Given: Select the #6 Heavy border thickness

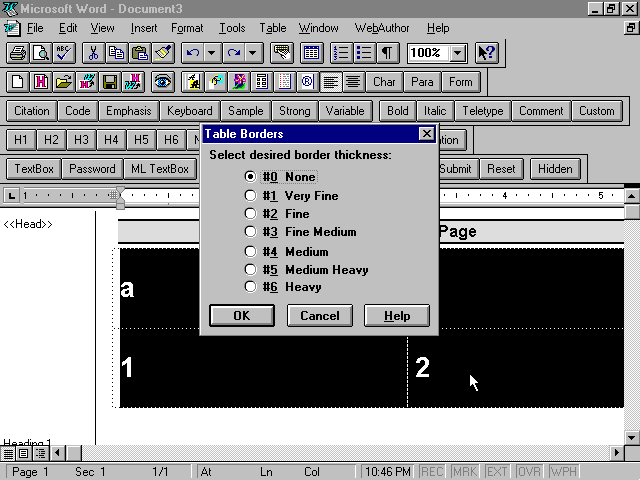Looking at the screenshot, I should tap(251, 287).
